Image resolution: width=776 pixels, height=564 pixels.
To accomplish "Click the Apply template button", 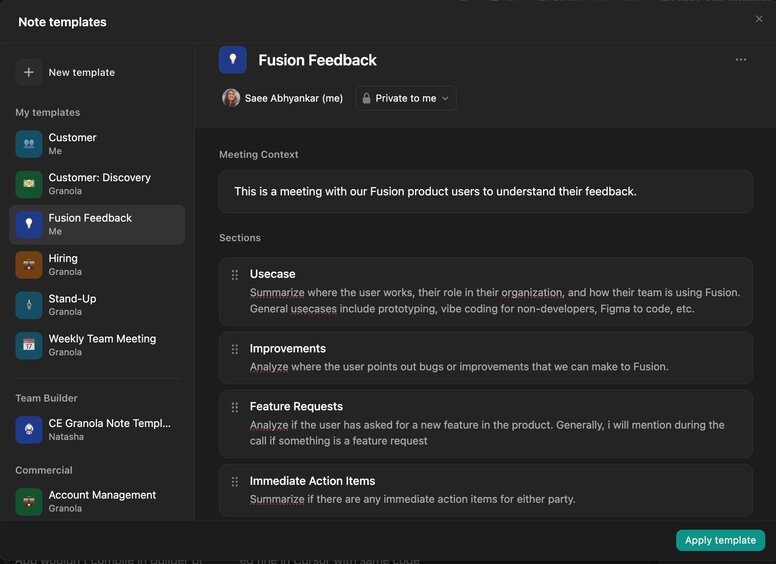I will coord(720,540).
